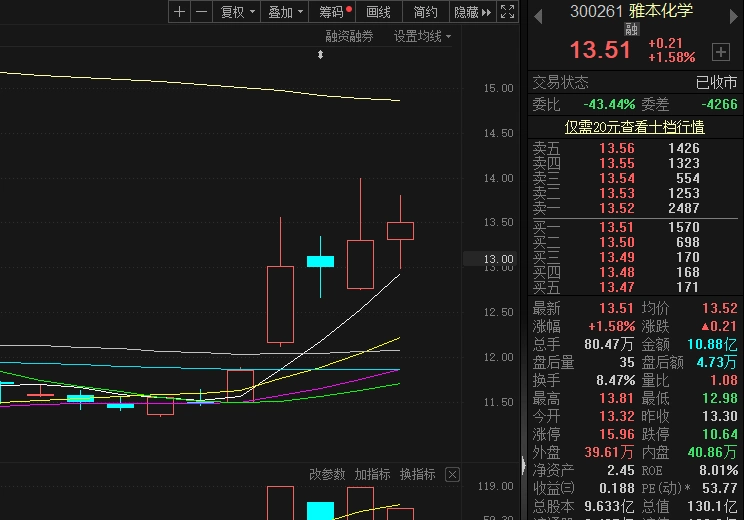The image size is (744, 520).
Task: Click the 融资融券 label
Action: tap(349, 36)
